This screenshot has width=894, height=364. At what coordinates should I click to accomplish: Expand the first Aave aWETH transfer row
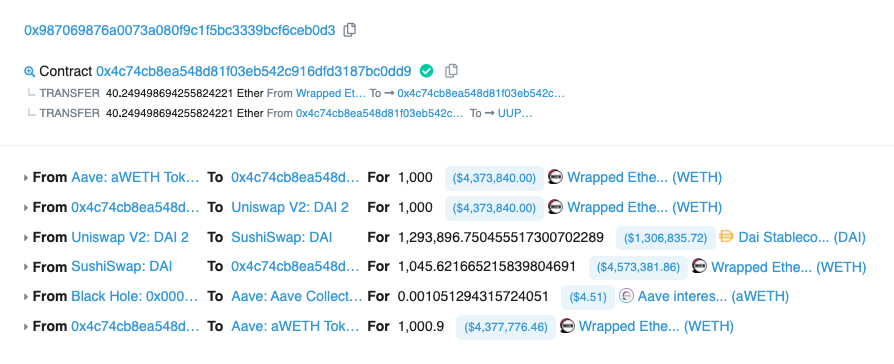[26, 178]
